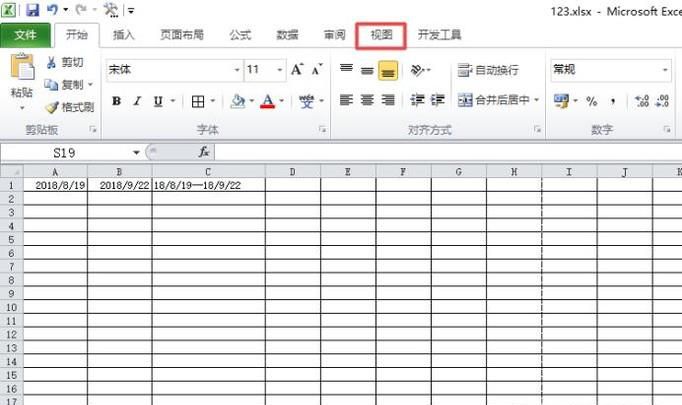Screen dimensions: 682x405
Task: Click the Middle Align icon
Action: tap(367, 70)
